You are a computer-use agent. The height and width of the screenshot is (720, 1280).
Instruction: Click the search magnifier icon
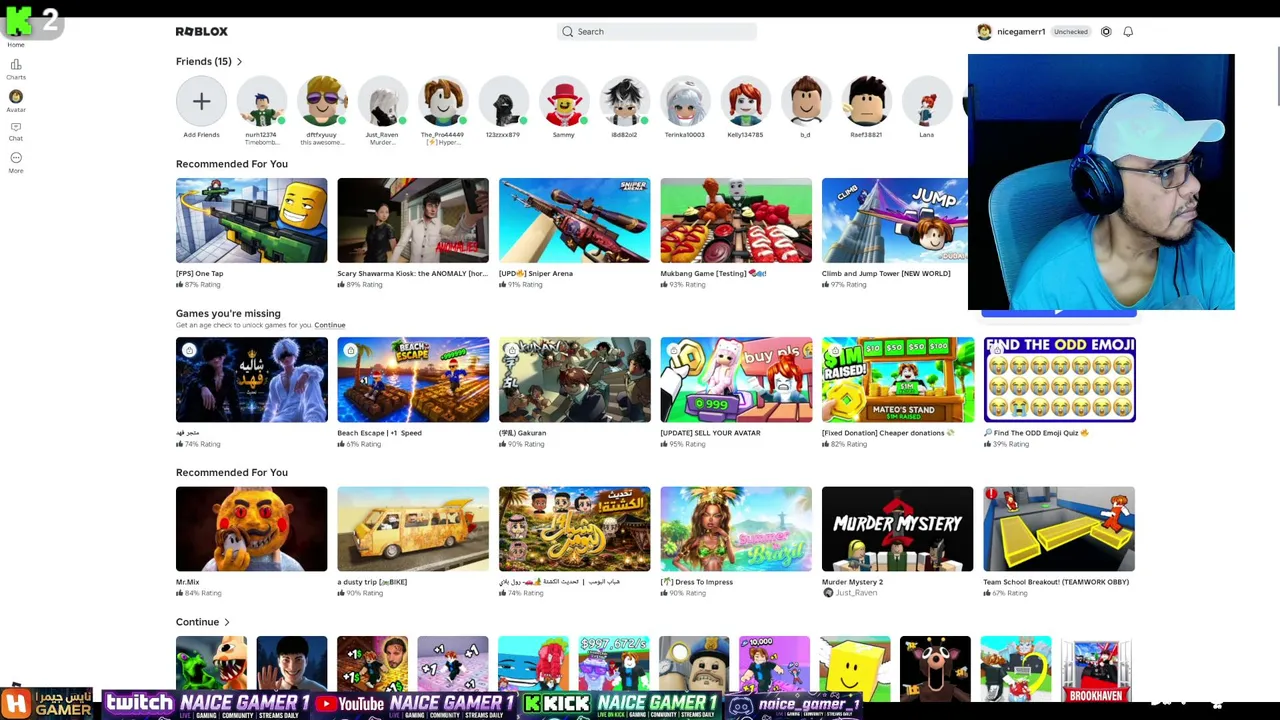point(568,32)
